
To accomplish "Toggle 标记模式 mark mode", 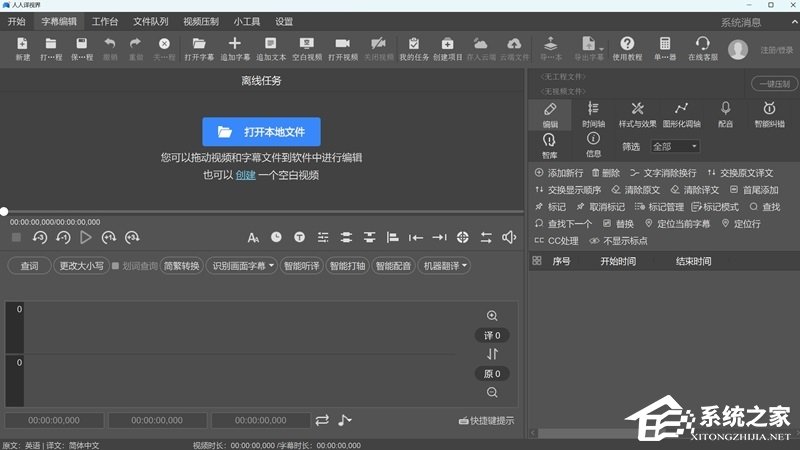I will tap(715, 207).
